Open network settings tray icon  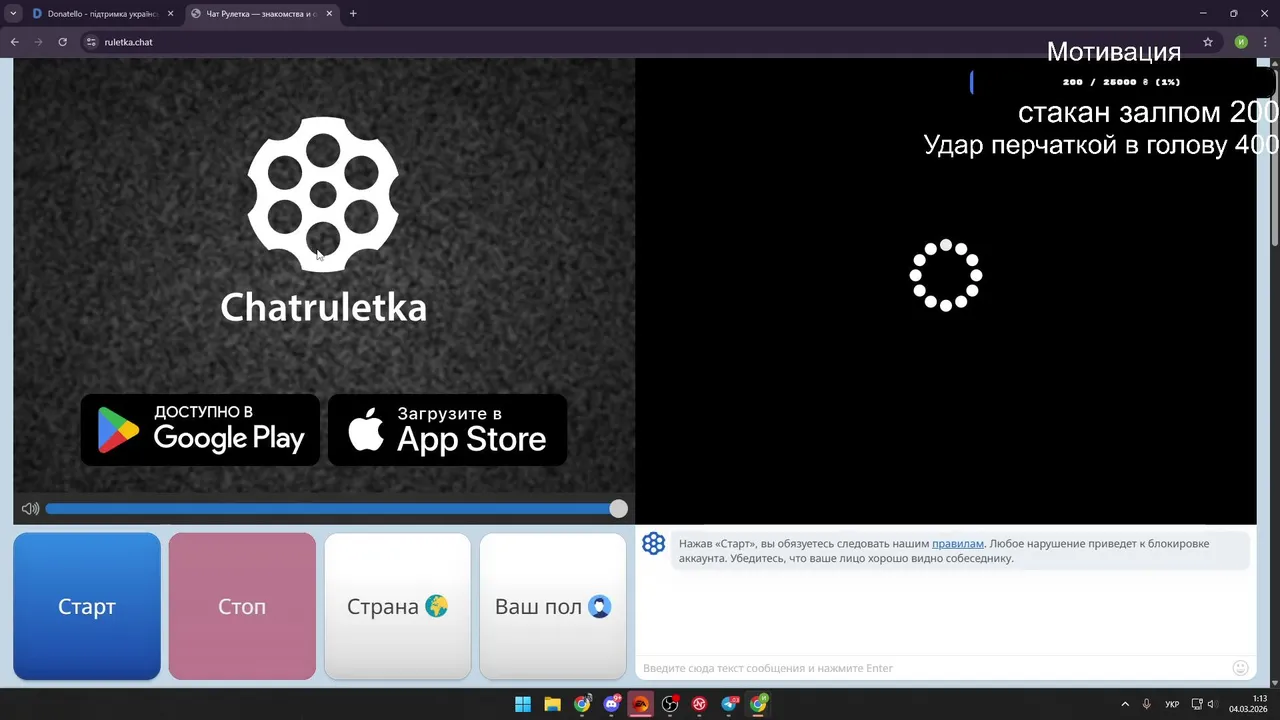point(1197,704)
